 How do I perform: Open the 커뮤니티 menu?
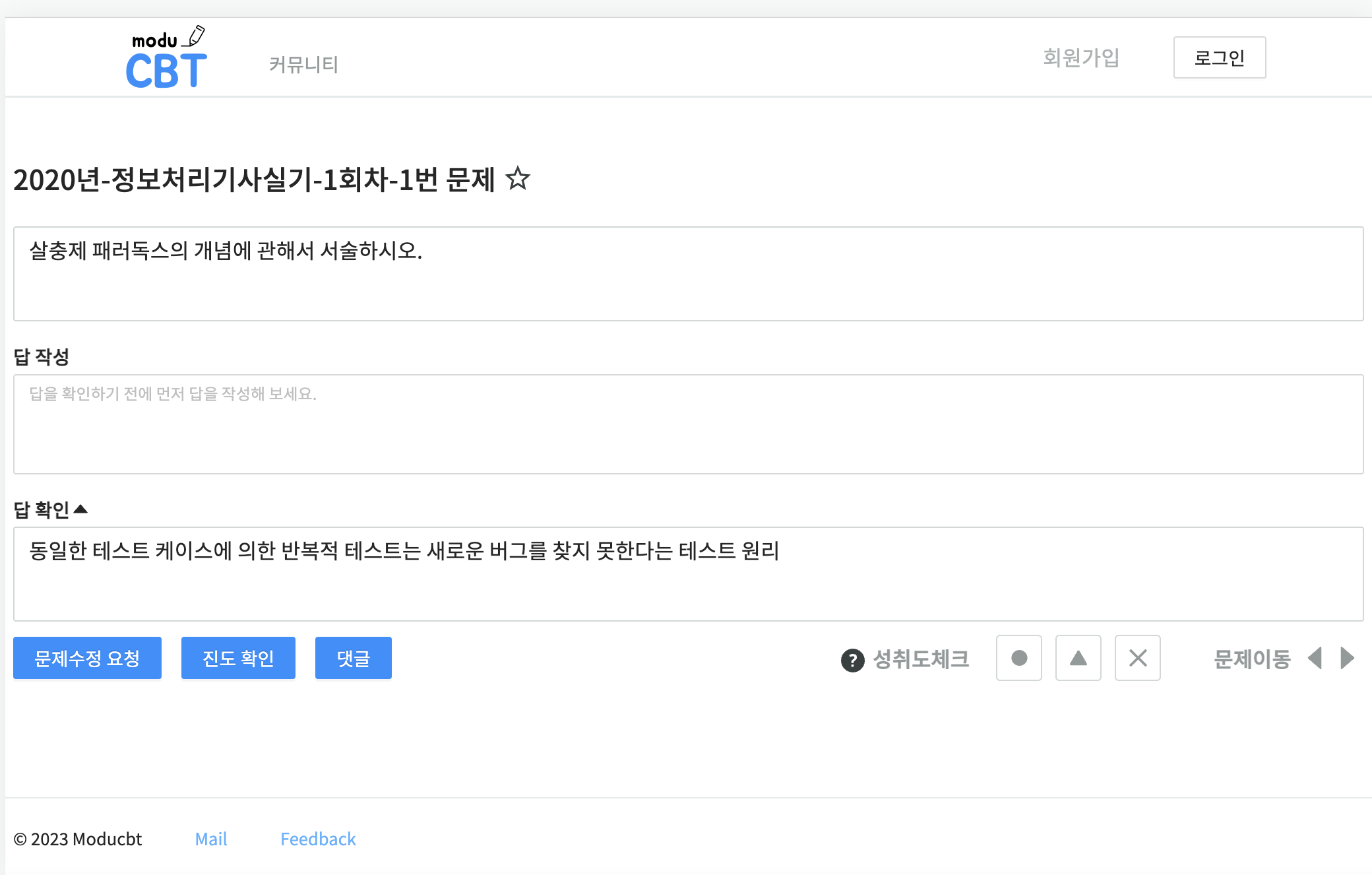click(303, 65)
